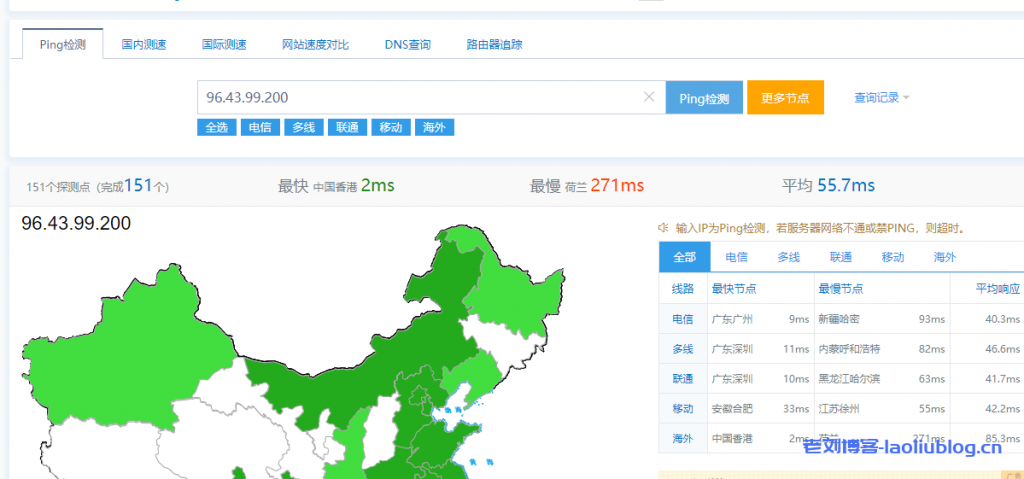The image size is (1024, 479).
Task: Toggle the 联通 filter tag
Action: 347,127
